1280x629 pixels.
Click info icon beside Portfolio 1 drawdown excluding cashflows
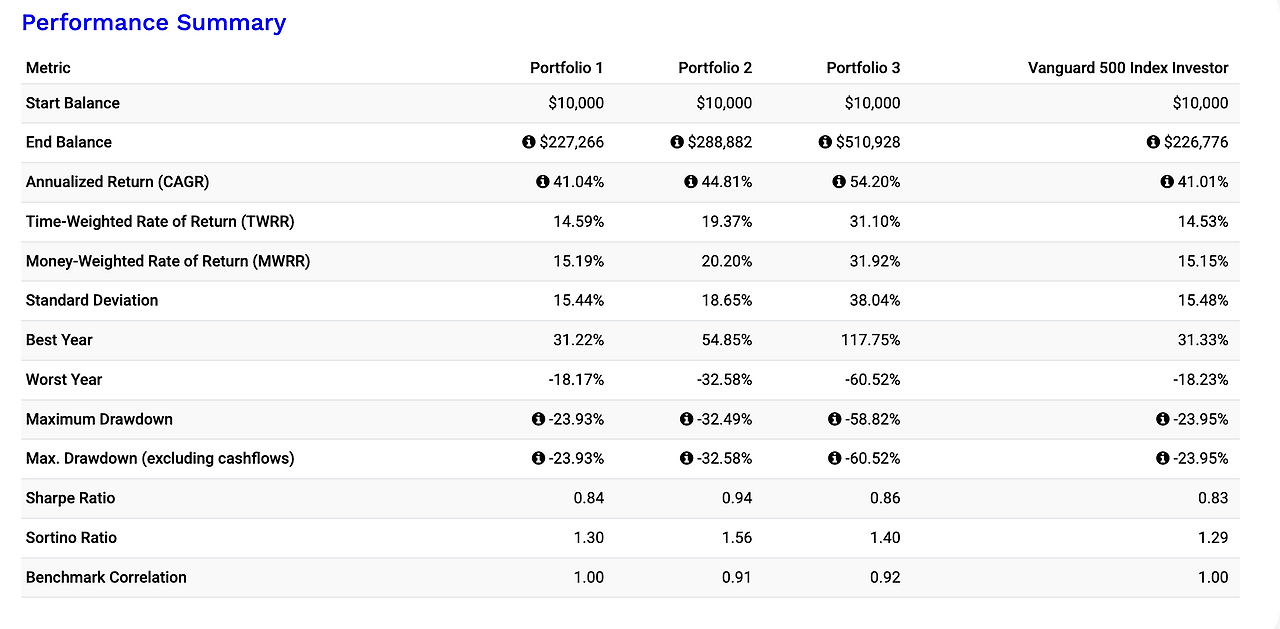(539, 459)
